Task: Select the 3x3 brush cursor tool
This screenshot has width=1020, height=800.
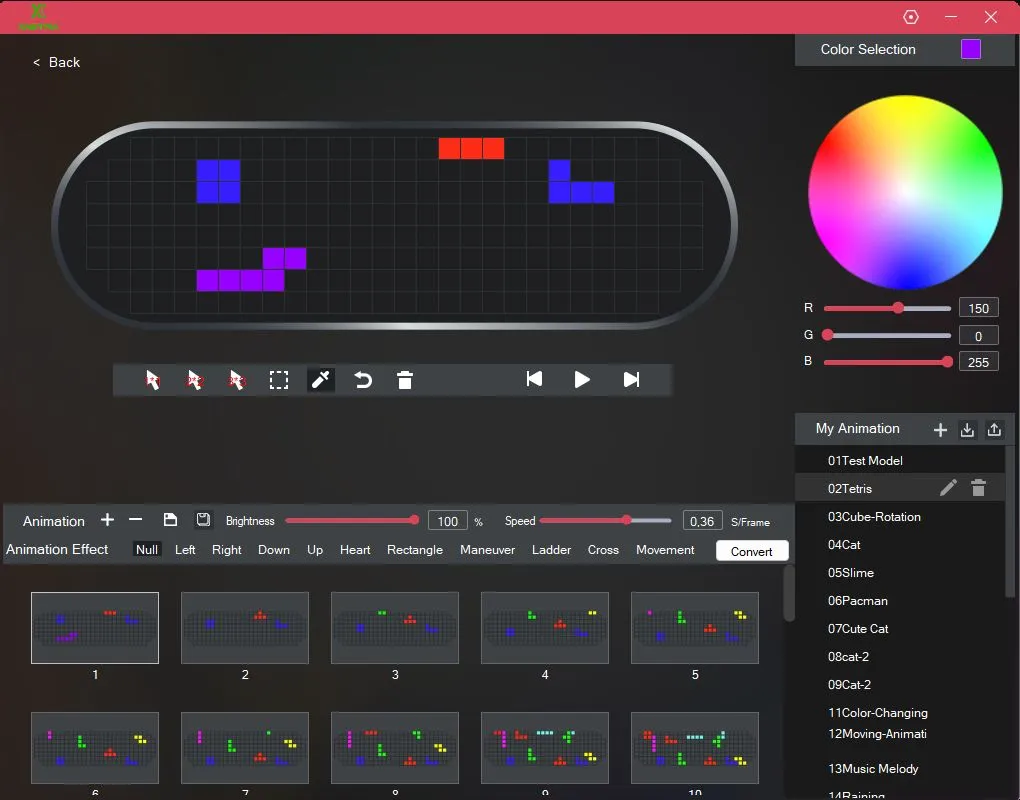Action: click(x=237, y=380)
